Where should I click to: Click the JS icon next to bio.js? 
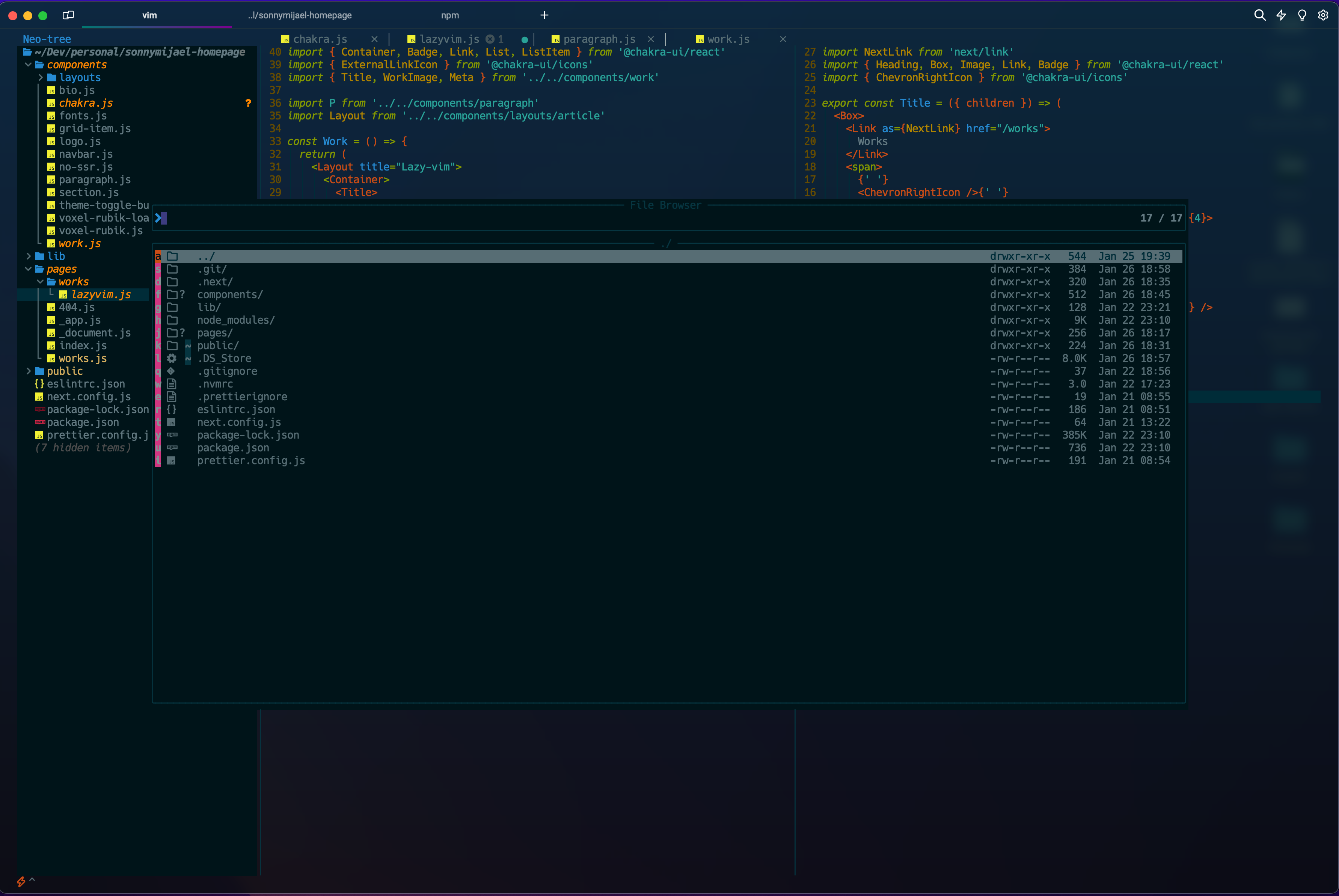51,90
